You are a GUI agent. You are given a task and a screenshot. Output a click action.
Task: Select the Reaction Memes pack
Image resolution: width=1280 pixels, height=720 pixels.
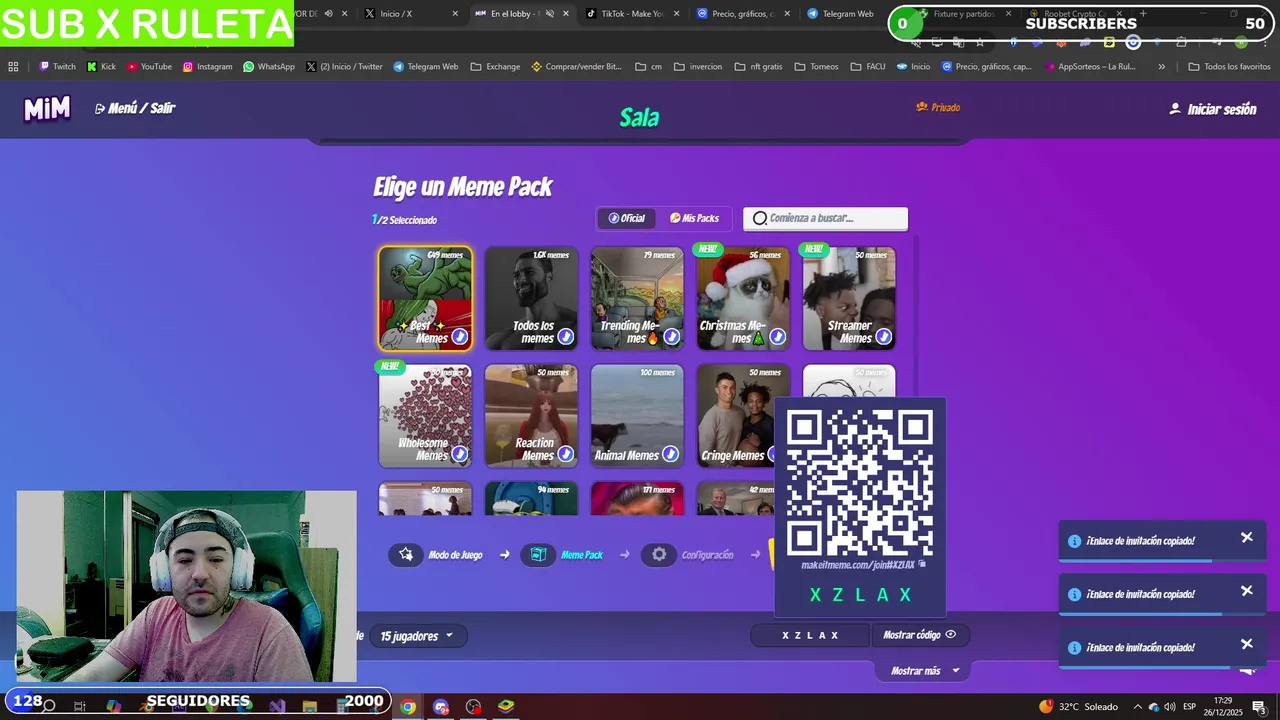click(531, 416)
